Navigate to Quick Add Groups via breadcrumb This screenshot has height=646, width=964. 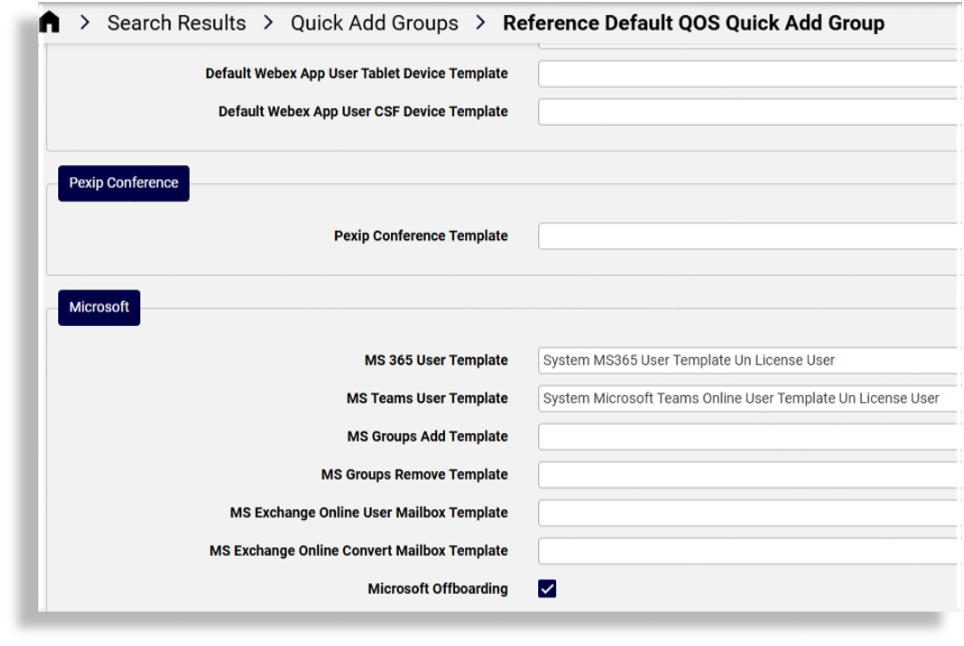[374, 22]
